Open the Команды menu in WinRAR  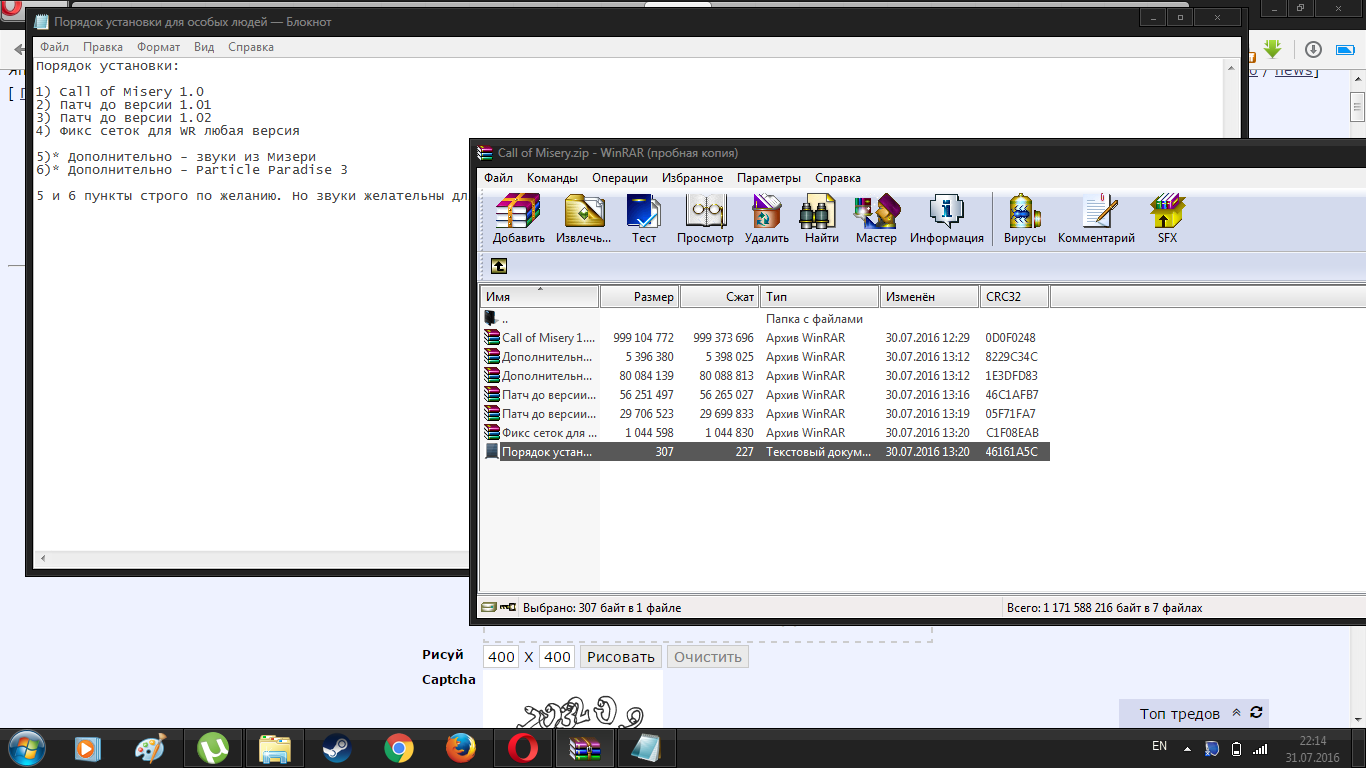point(552,178)
